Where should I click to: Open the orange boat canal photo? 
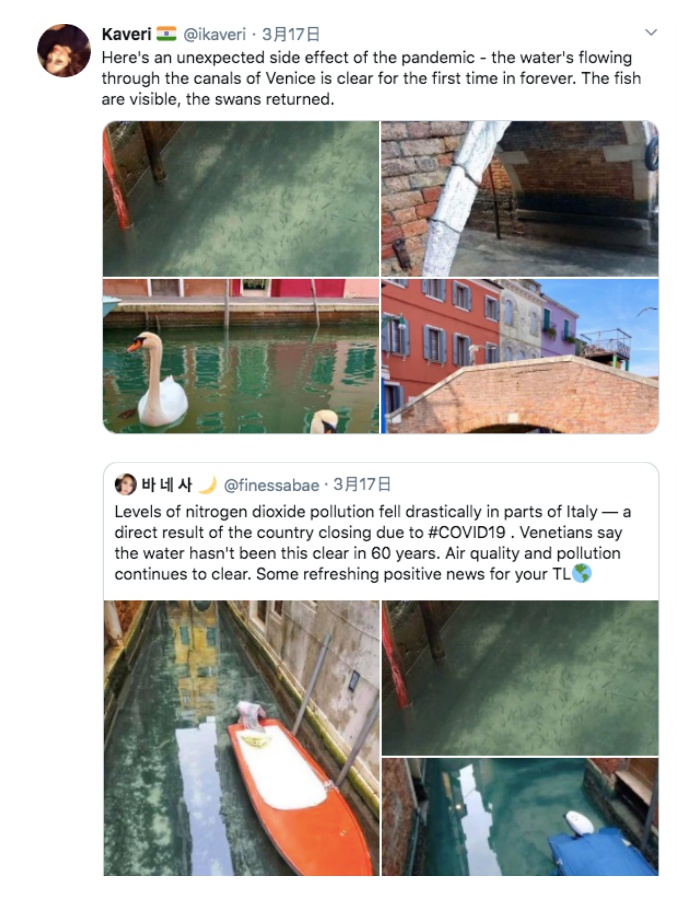pos(242,738)
